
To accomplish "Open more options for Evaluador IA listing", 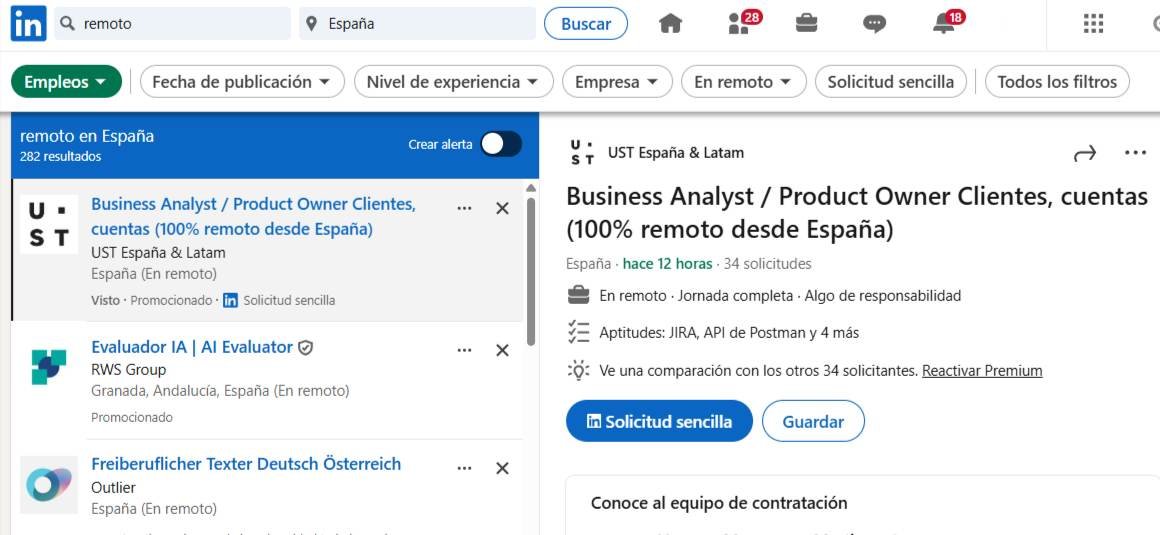I will click(465, 351).
